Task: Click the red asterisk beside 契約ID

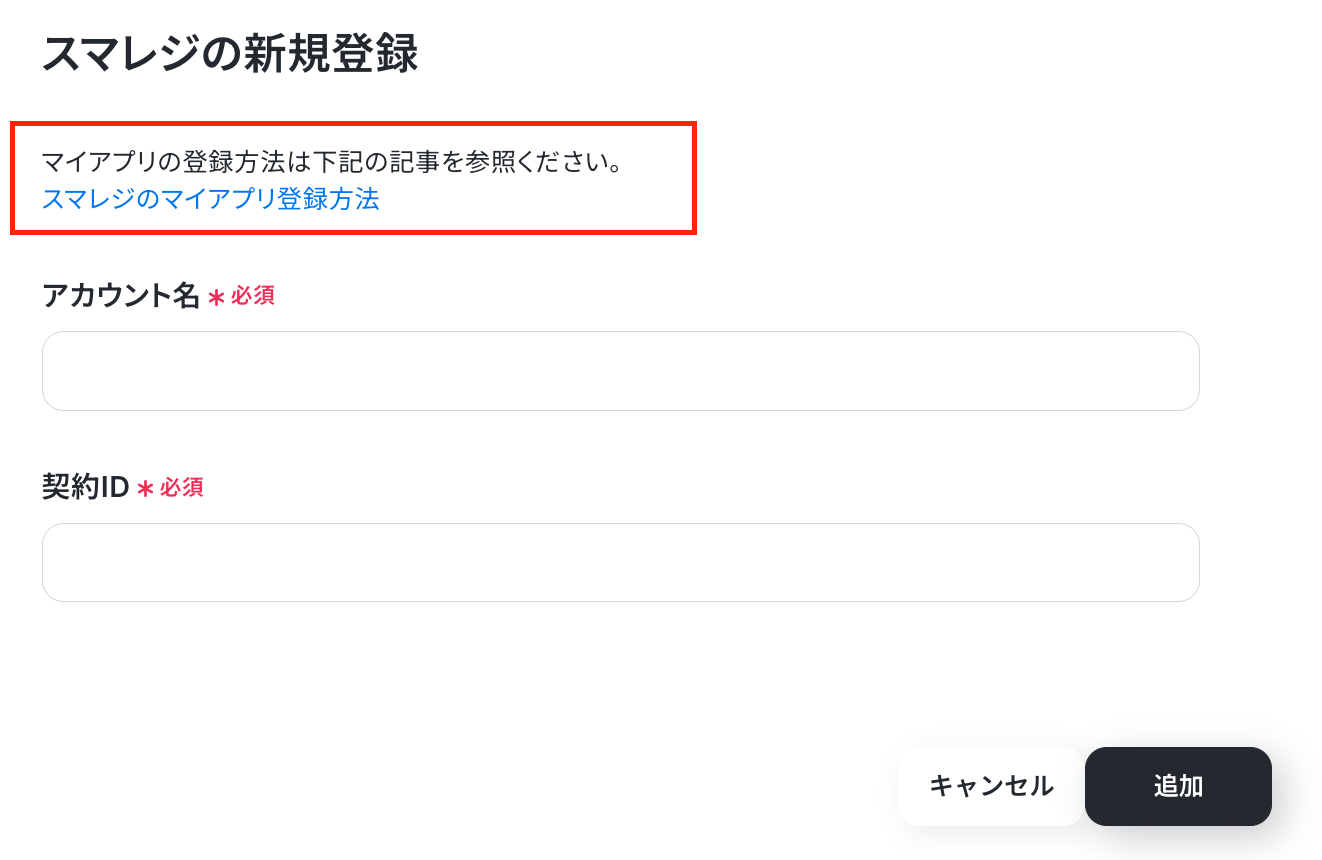Action: [145, 488]
